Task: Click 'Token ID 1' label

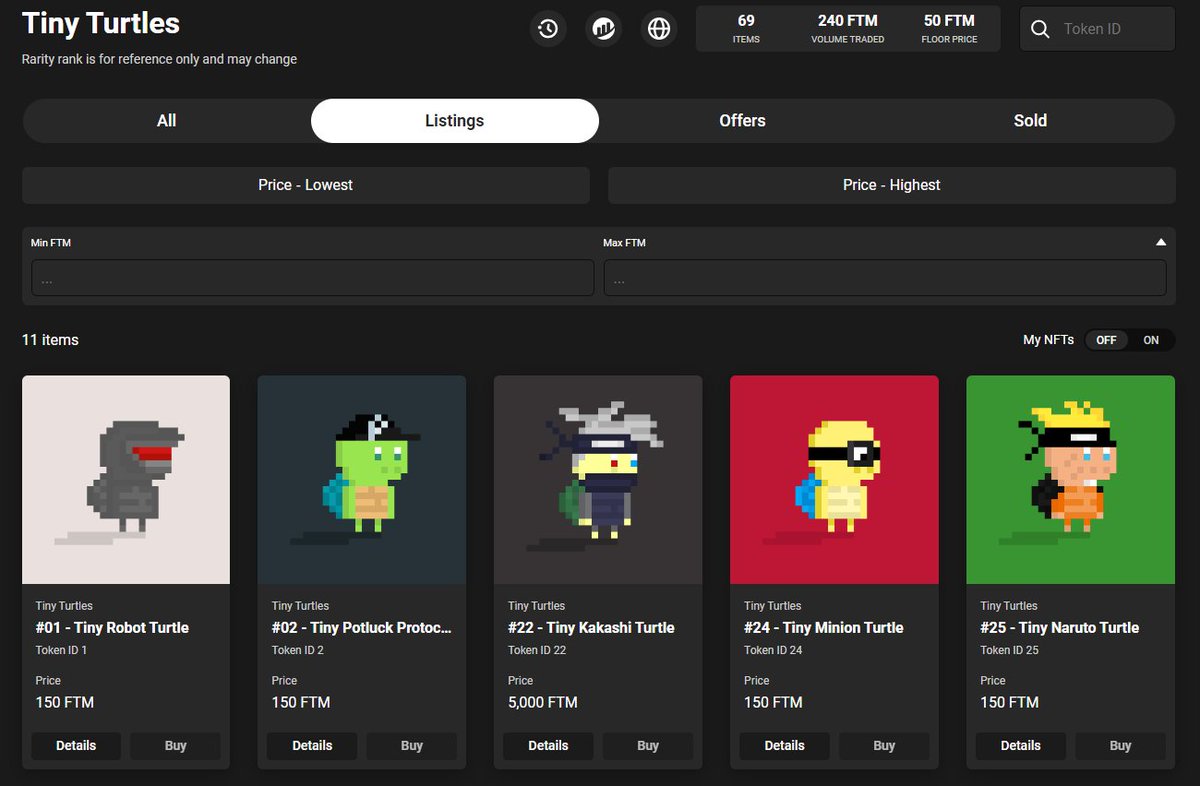Action: pyautogui.click(x=61, y=650)
